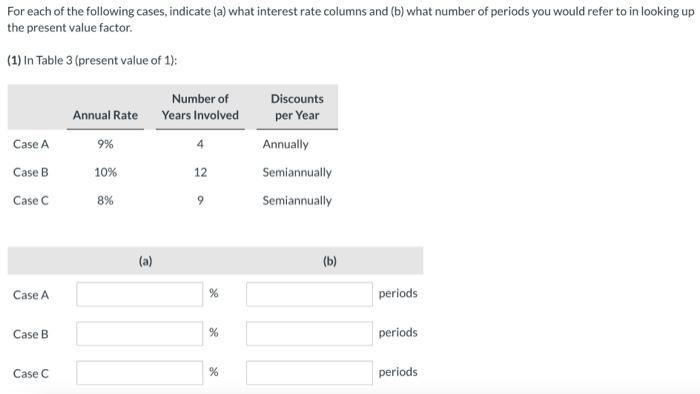
Task: Click the (a) column heading
Action: (146, 261)
